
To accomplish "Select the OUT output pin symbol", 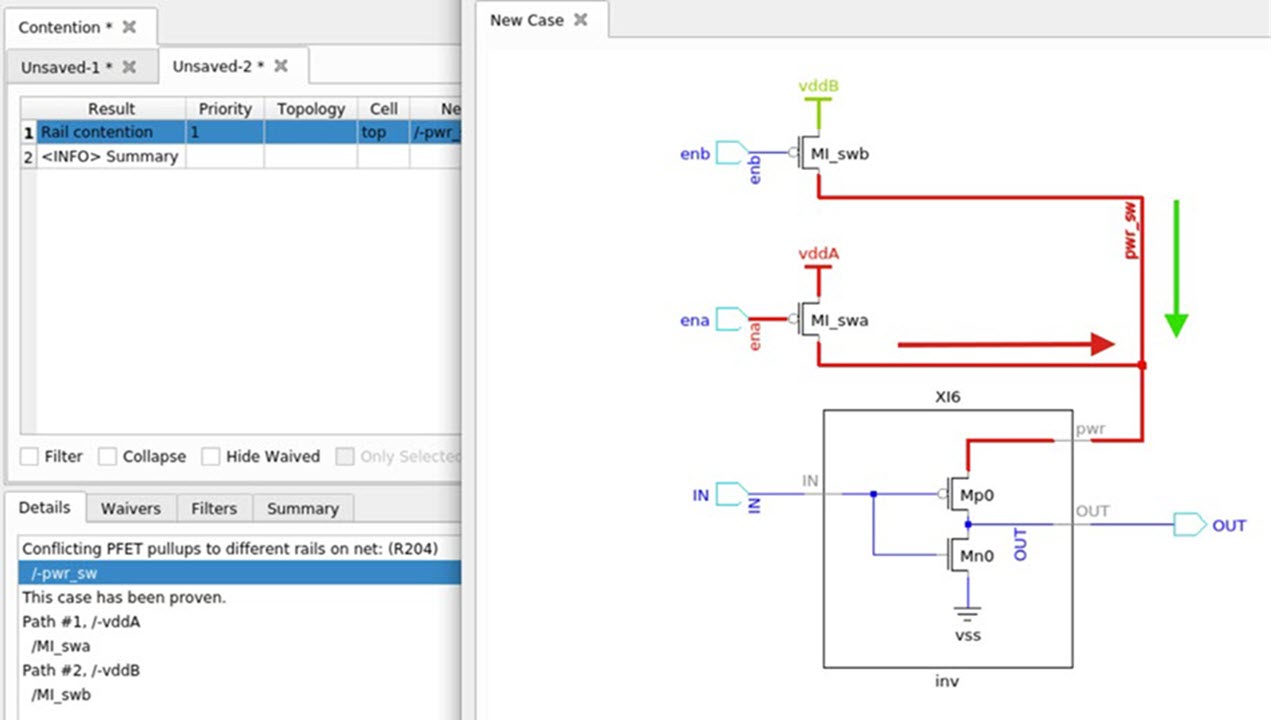I will pyautogui.click(x=1191, y=524).
